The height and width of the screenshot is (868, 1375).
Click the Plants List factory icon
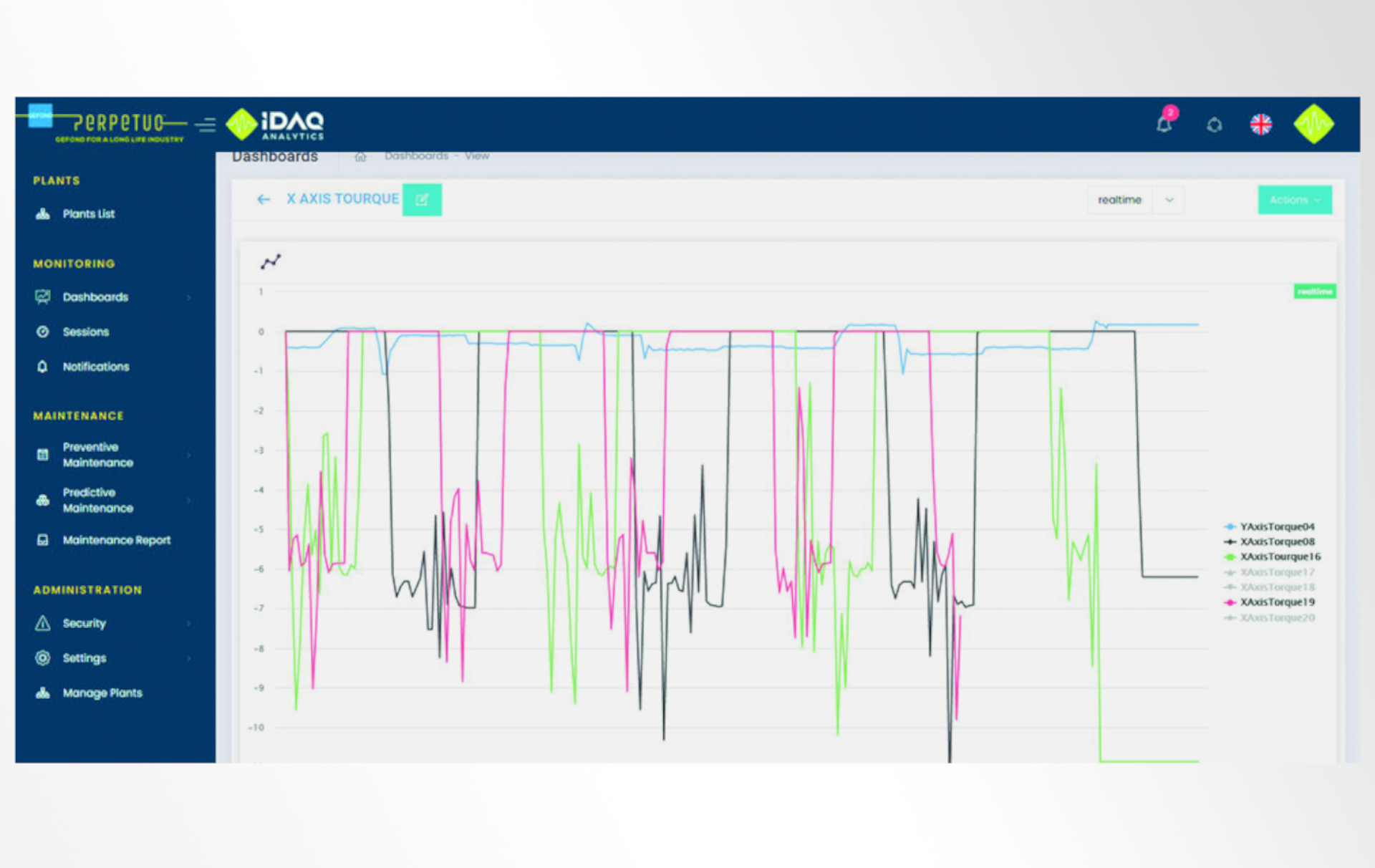[43, 213]
